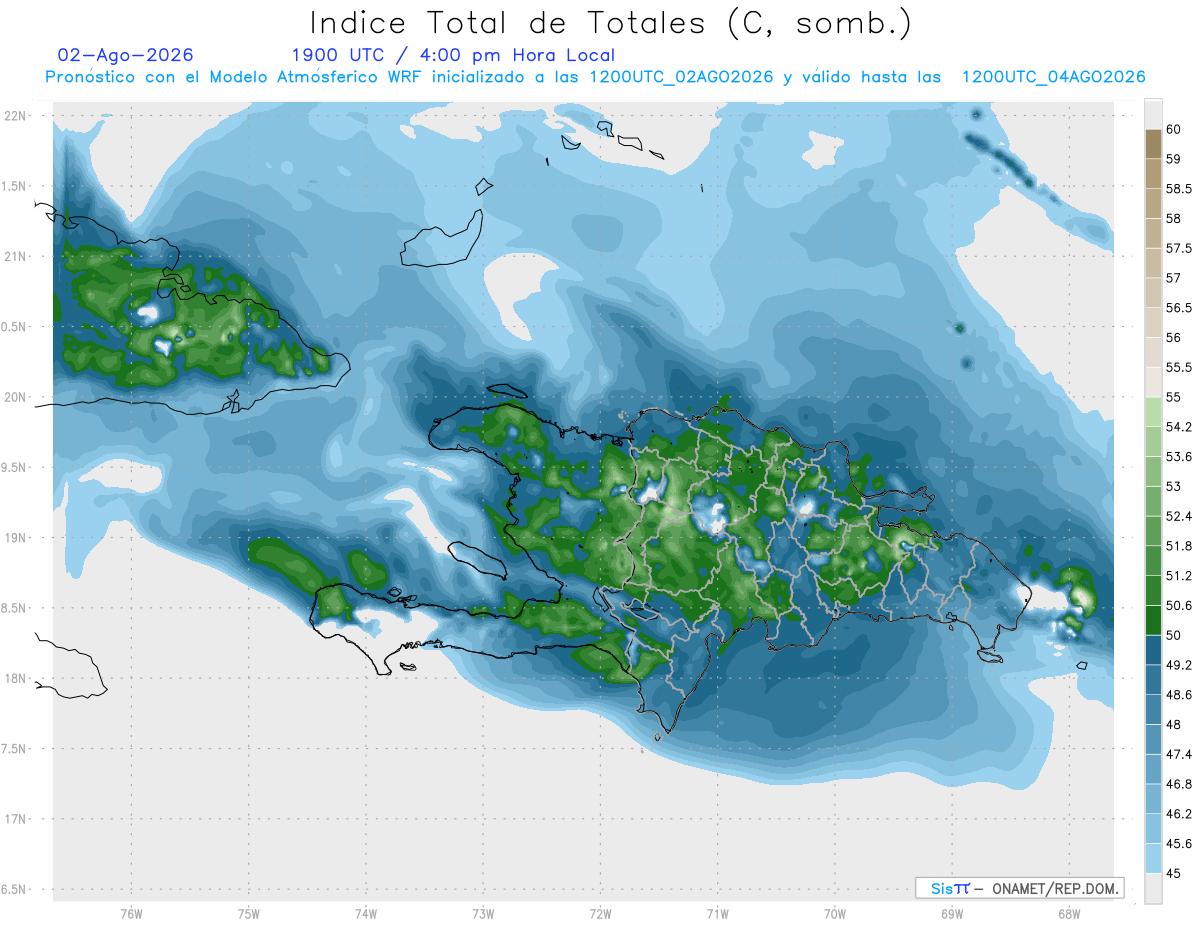Viewport: 1200px width, 927px height.
Task: Click the "45" legend value
Action: (1174, 874)
